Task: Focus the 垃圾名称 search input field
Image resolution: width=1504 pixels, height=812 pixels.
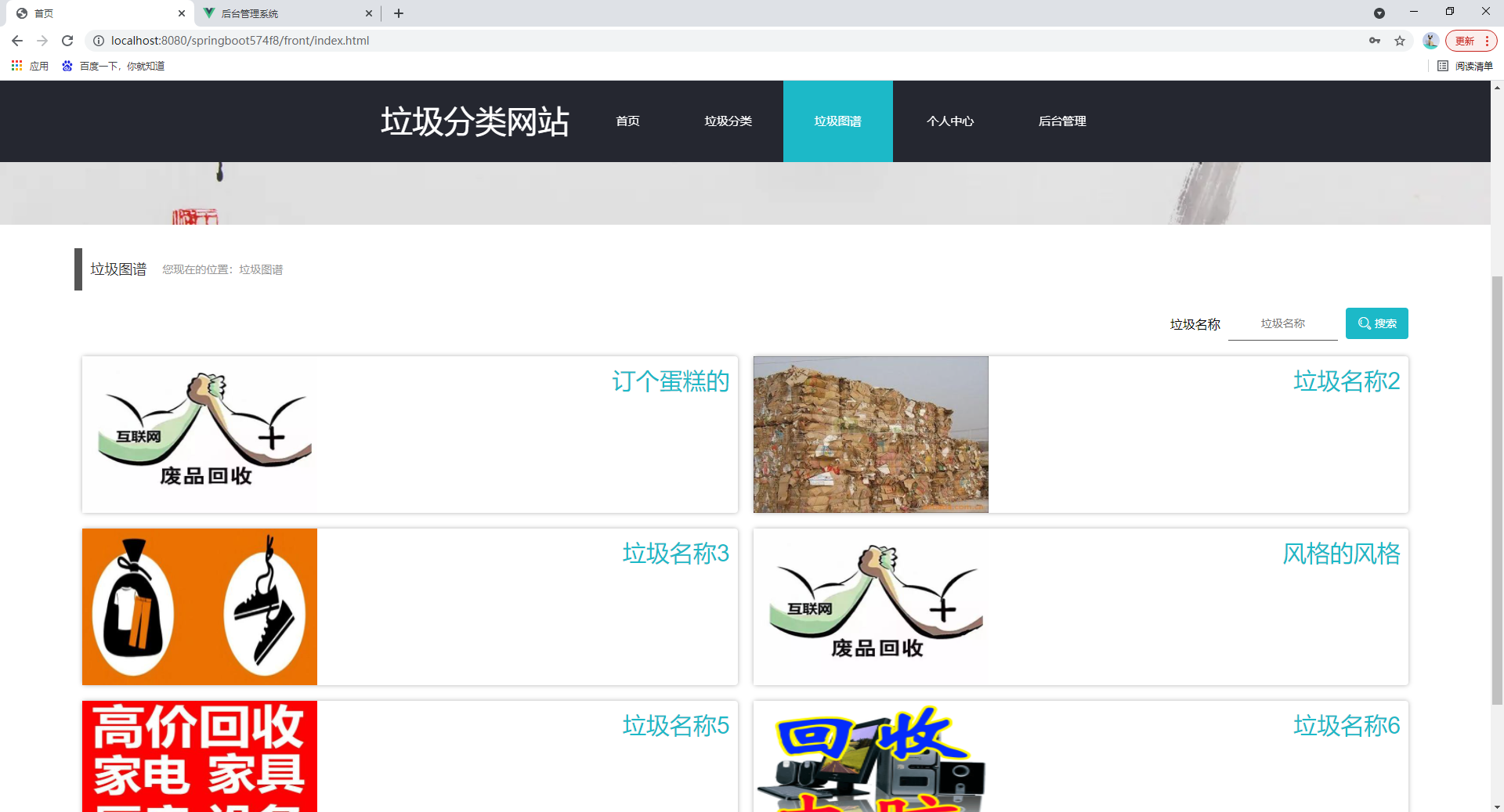Action: [x=1282, y=323]
